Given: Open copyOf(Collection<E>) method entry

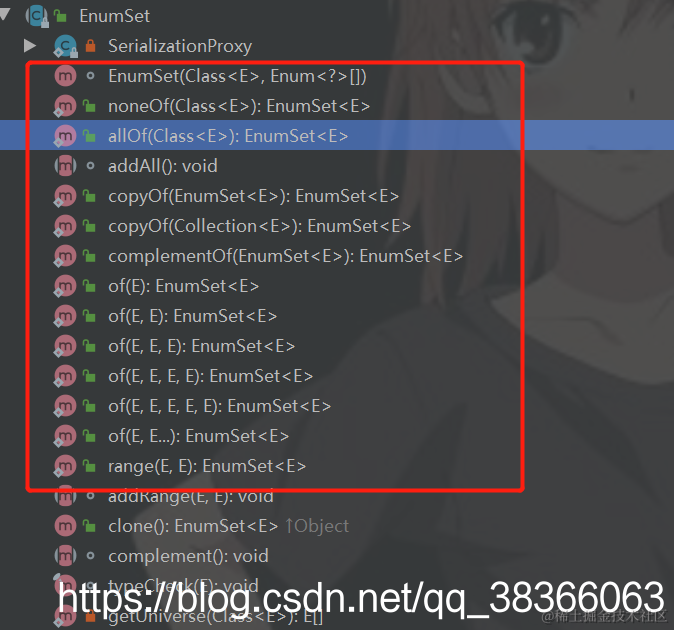Looking at the screenshot, I should pos(260,226).
